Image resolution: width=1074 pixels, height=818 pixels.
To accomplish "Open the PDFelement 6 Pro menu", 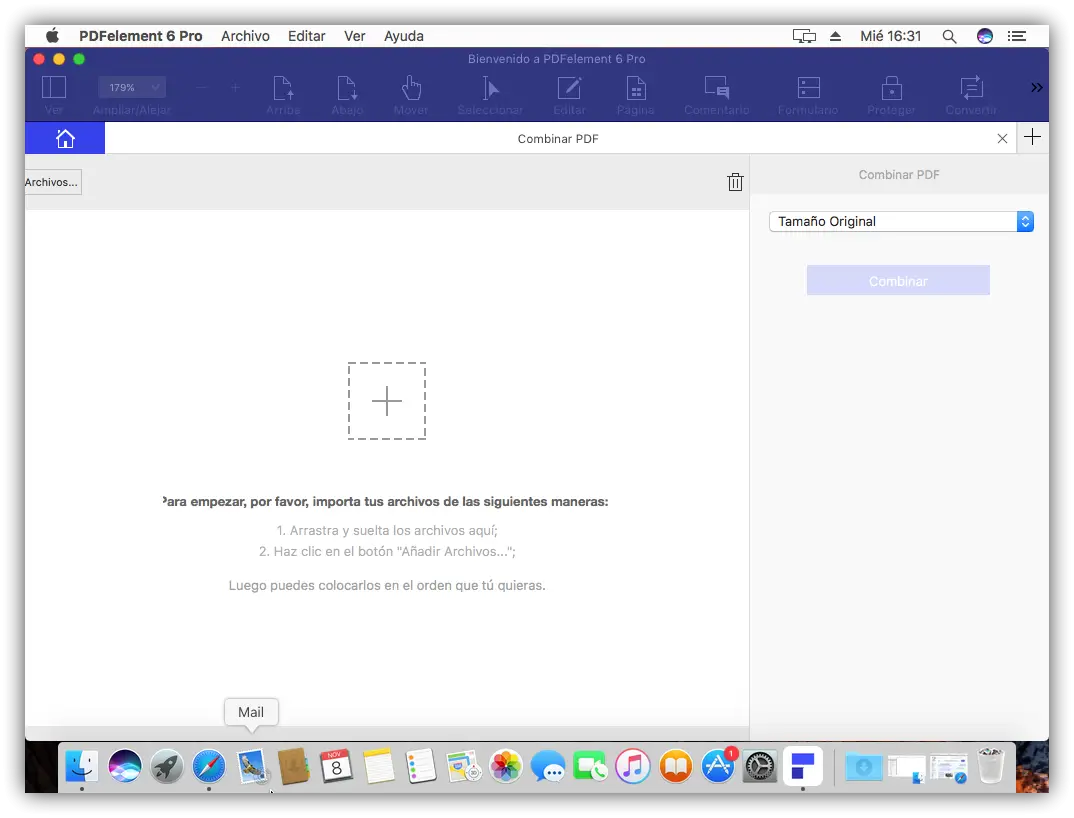I will pyautogui.click(x=140, y=36).
